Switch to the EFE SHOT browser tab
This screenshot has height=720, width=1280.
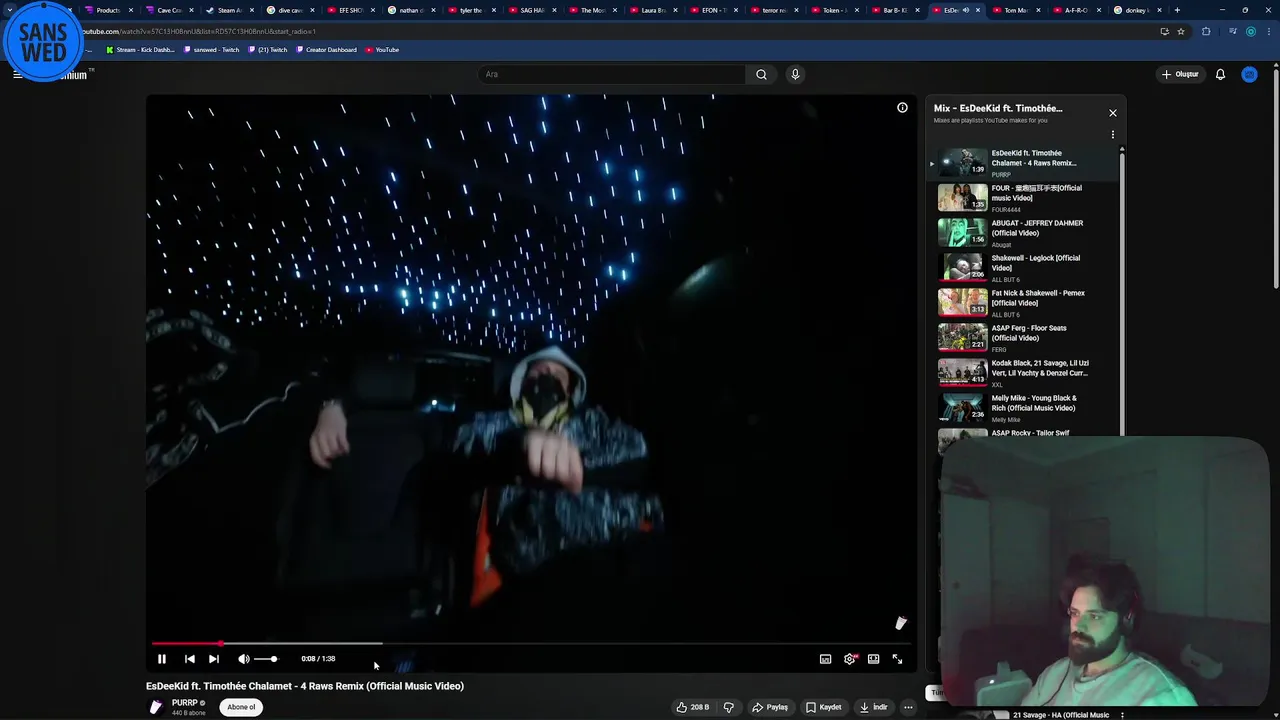350,10
